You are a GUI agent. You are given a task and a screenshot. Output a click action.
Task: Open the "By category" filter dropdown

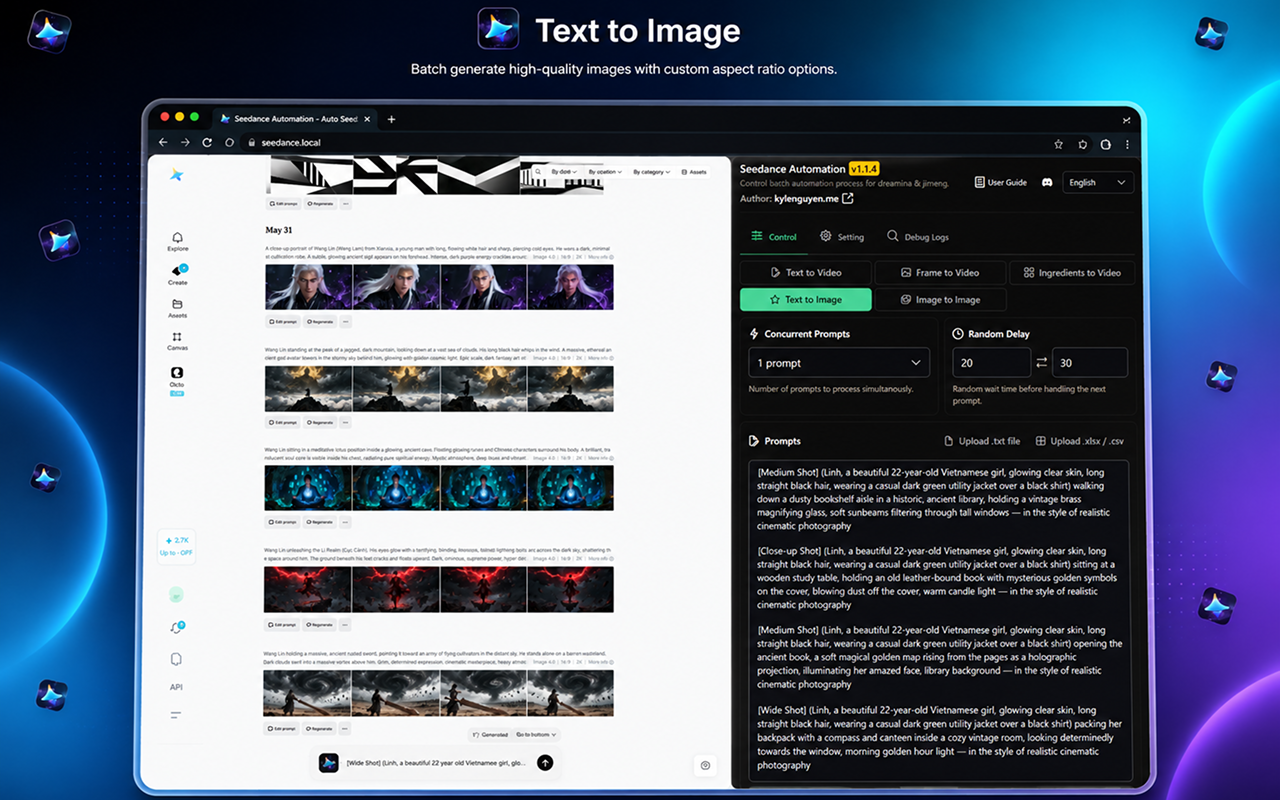pos(651,172)
